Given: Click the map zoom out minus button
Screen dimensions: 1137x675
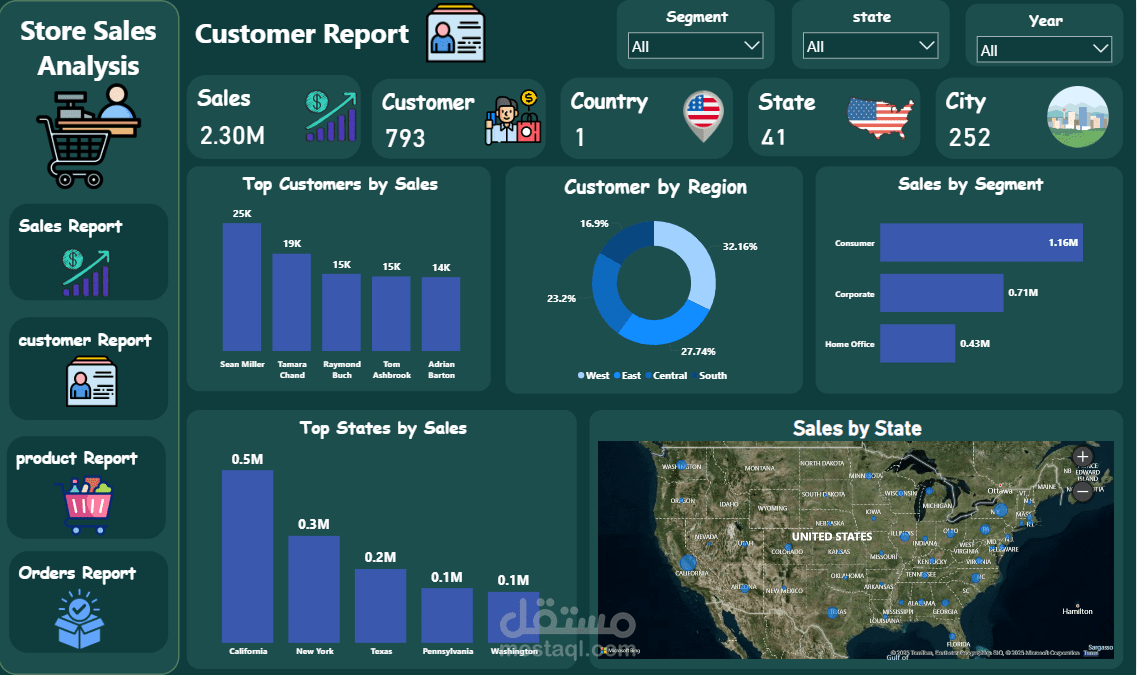Looking at the screenshot, I should point(1082,492).
